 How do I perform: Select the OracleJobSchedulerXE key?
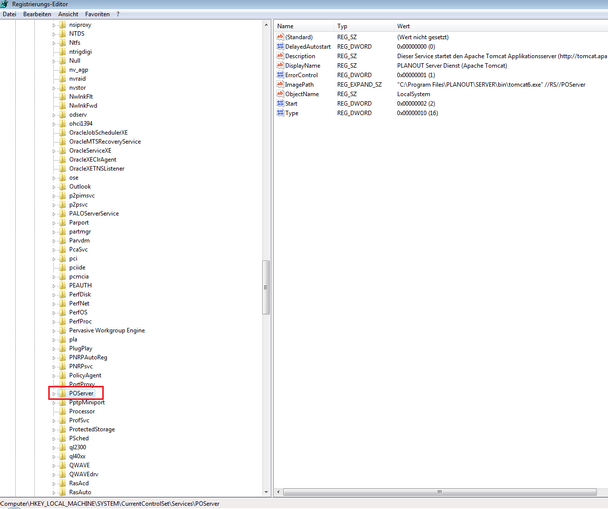[98, 133]
